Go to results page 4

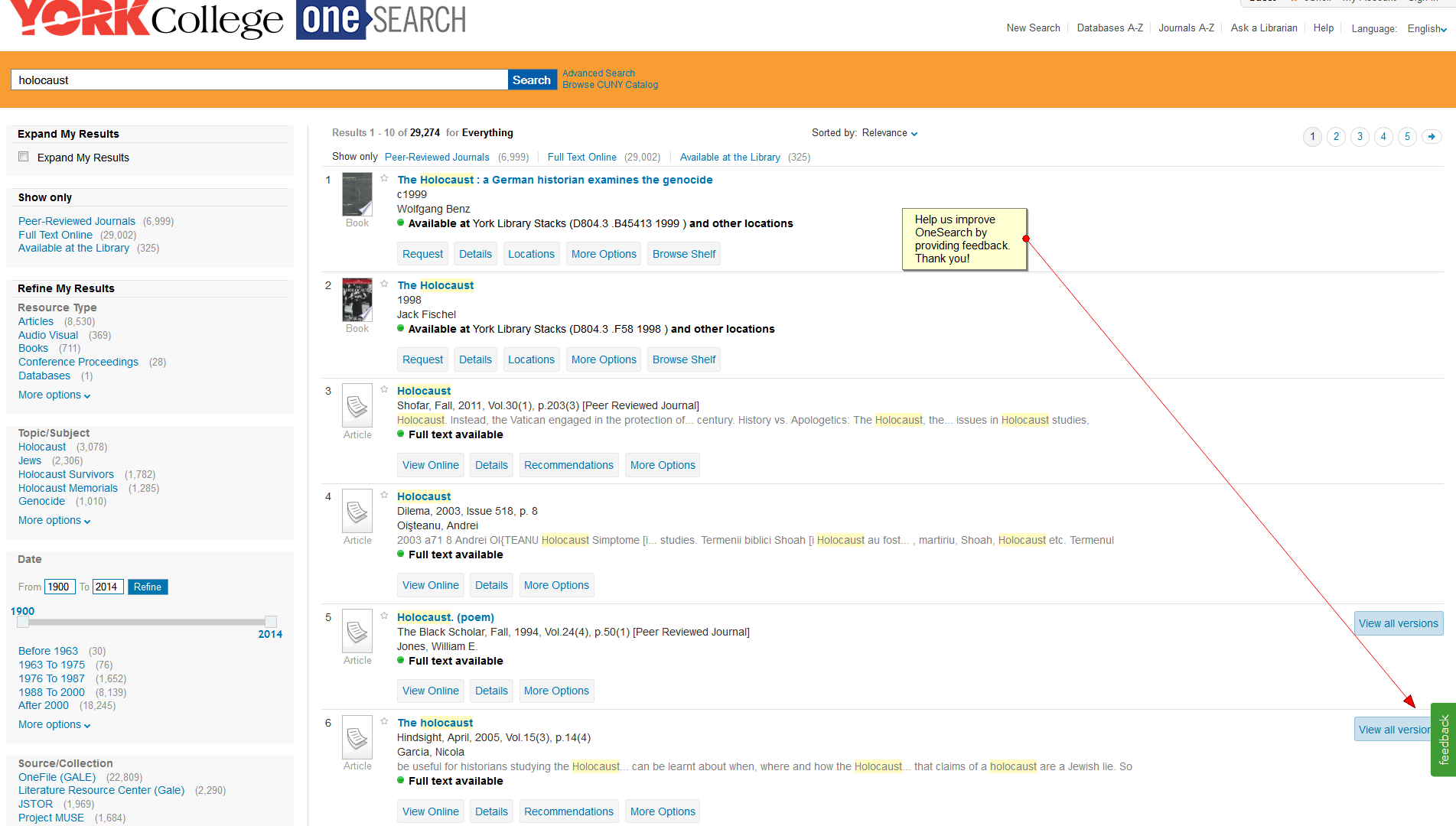(1383, 136)
